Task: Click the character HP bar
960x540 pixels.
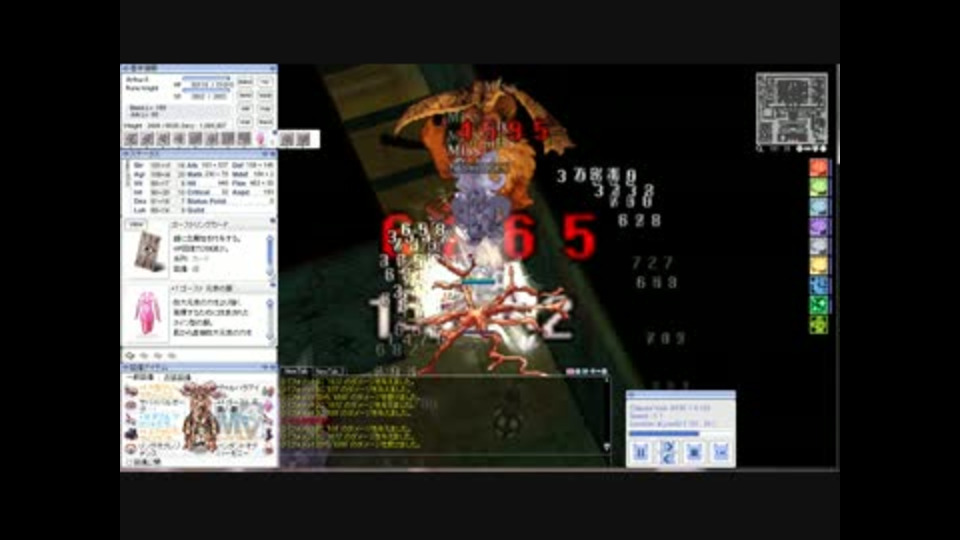Action: [x=206, y=78]
